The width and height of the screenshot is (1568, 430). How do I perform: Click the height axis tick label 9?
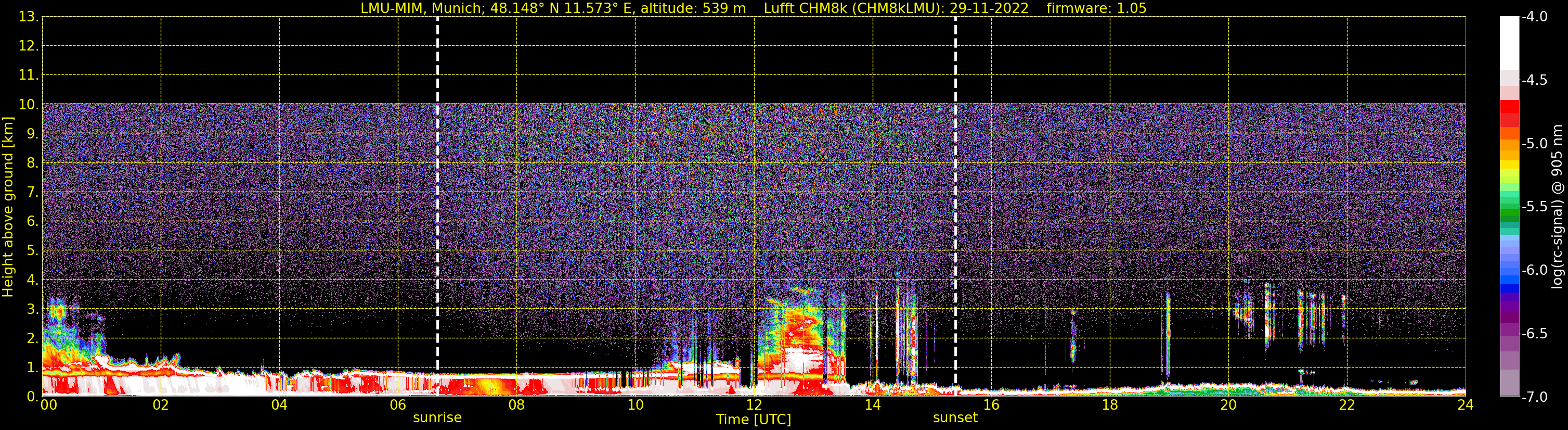click(x=32, y=134)
